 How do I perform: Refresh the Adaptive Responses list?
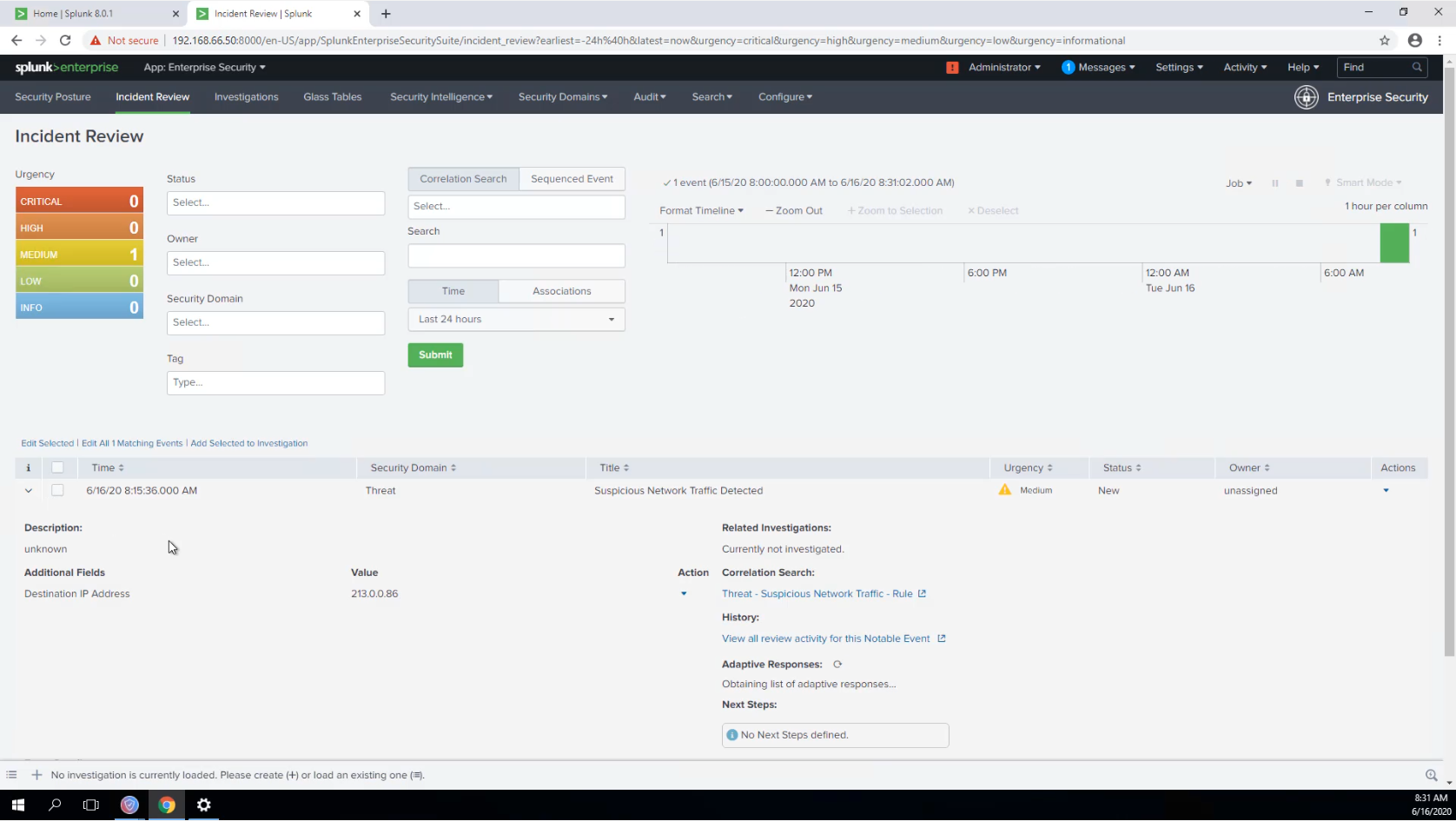coord(837,664)
